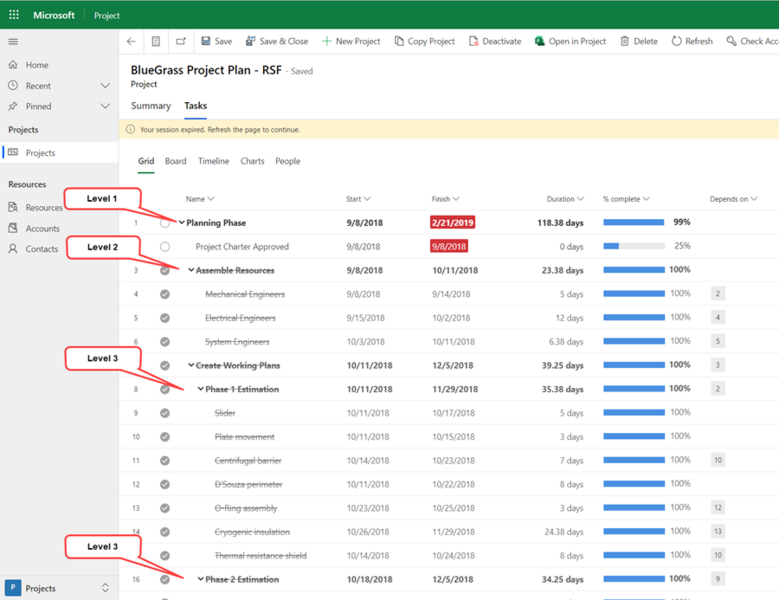Image resolution: width=779 pixels, height=600 pixels.
Task: Open Resources item in the sidebar
Action: tap(44, 208)
